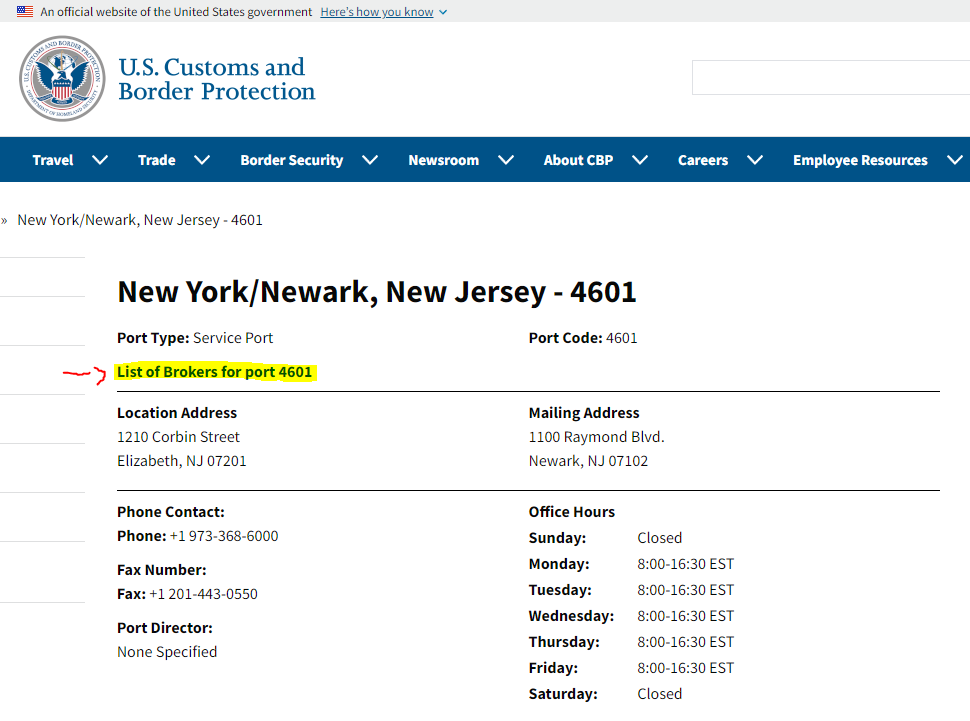Click the U.S. Customs and Border Protection title
Image resolution: width=970 pixels, height=721 pixels.
[217, 79]
